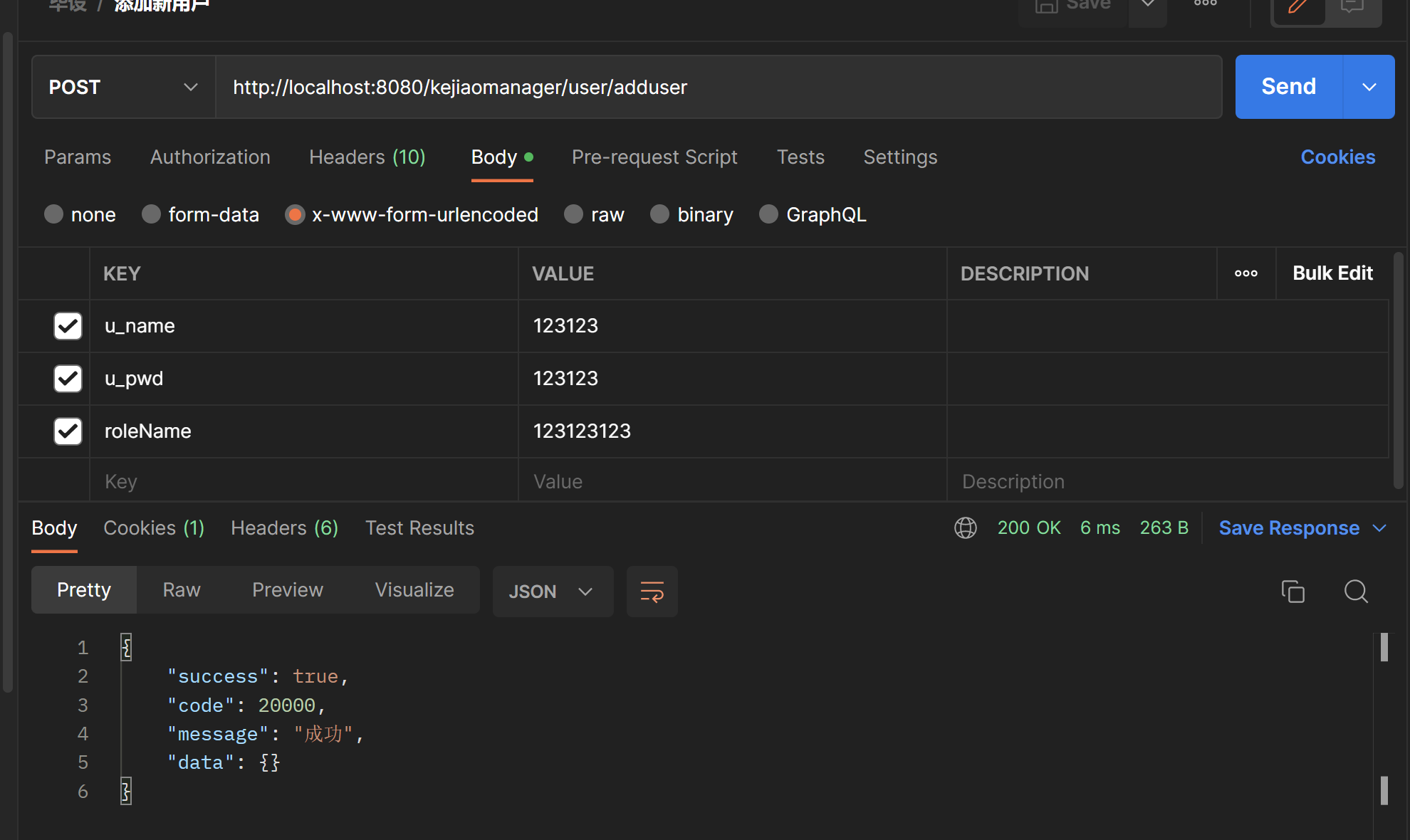Open the response Cookies (1) tab
Screen dimensions: 1410x840
pos(154,527)
